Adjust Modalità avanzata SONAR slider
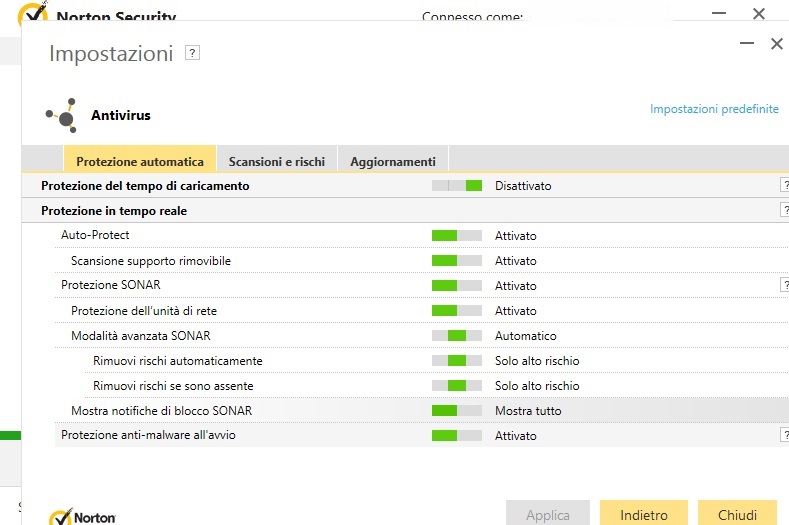 457,336
